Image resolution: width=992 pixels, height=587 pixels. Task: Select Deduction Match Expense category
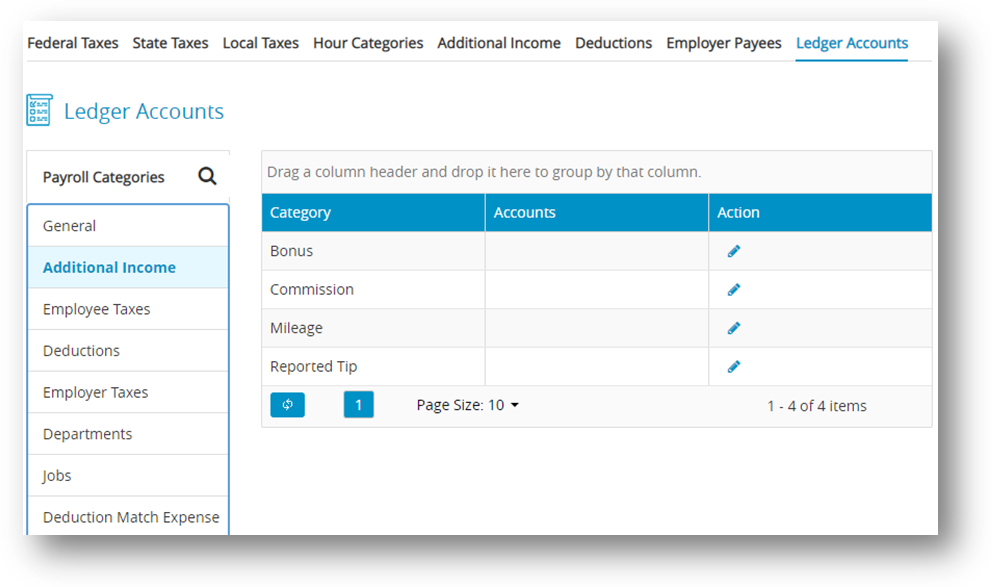130,517
